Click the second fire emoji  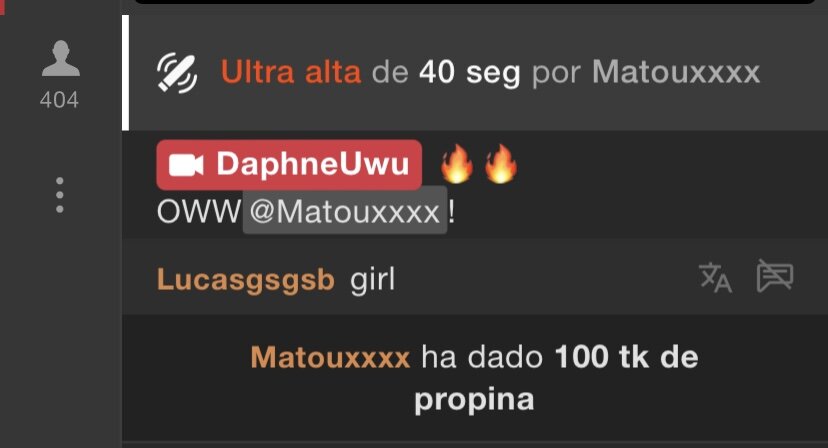[x=501, y=164]
